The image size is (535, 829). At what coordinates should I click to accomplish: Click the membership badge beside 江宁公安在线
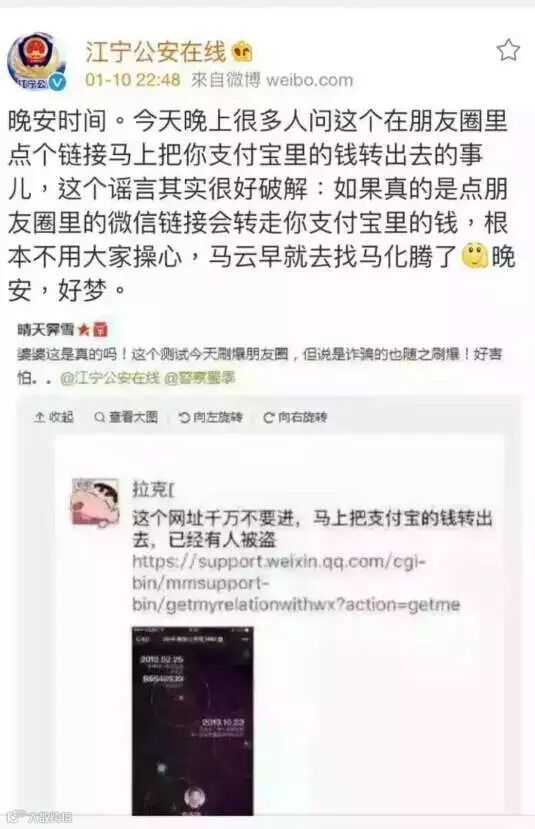(242, 51)
